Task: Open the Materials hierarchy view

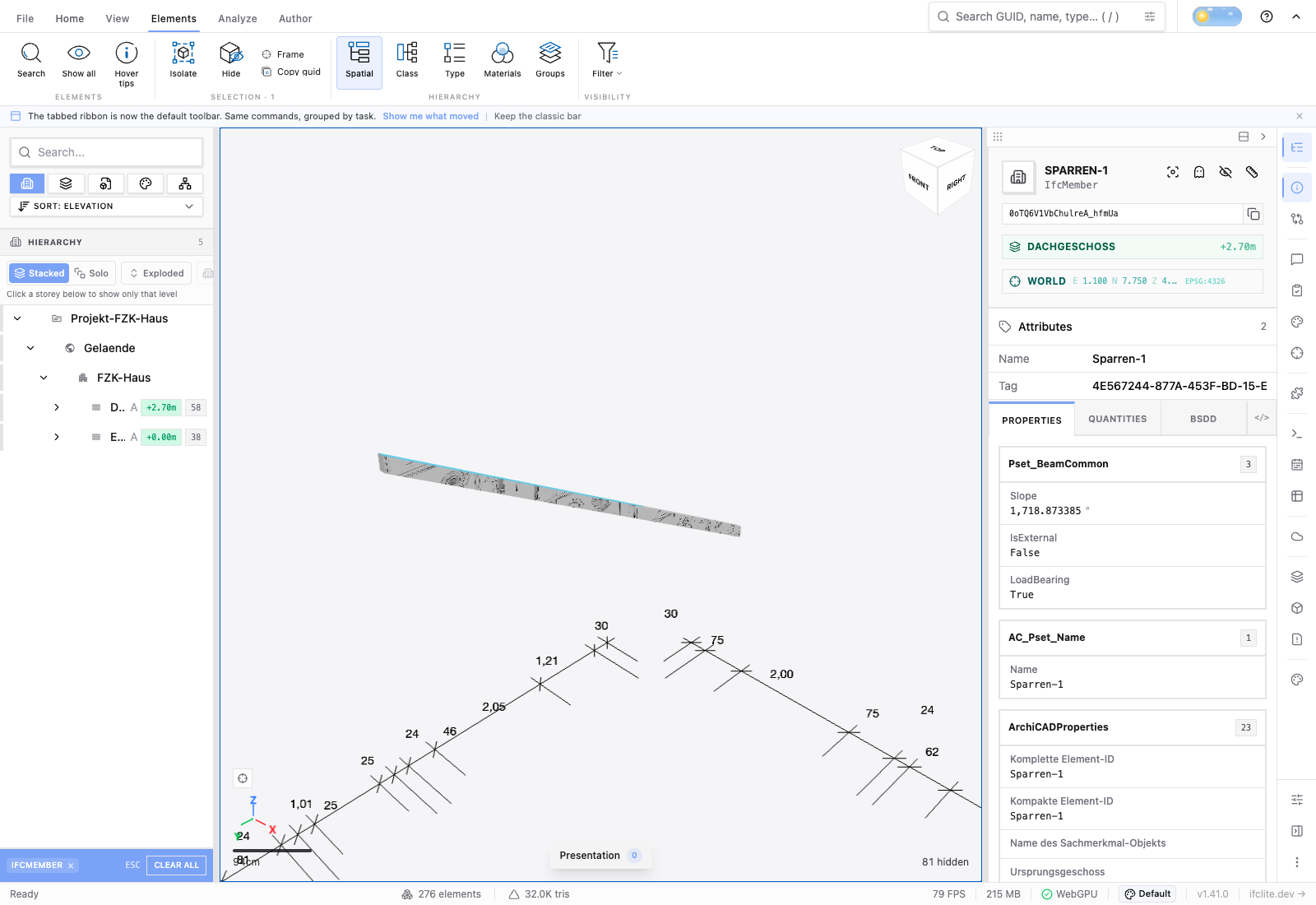Action: (x=503, y=61)
